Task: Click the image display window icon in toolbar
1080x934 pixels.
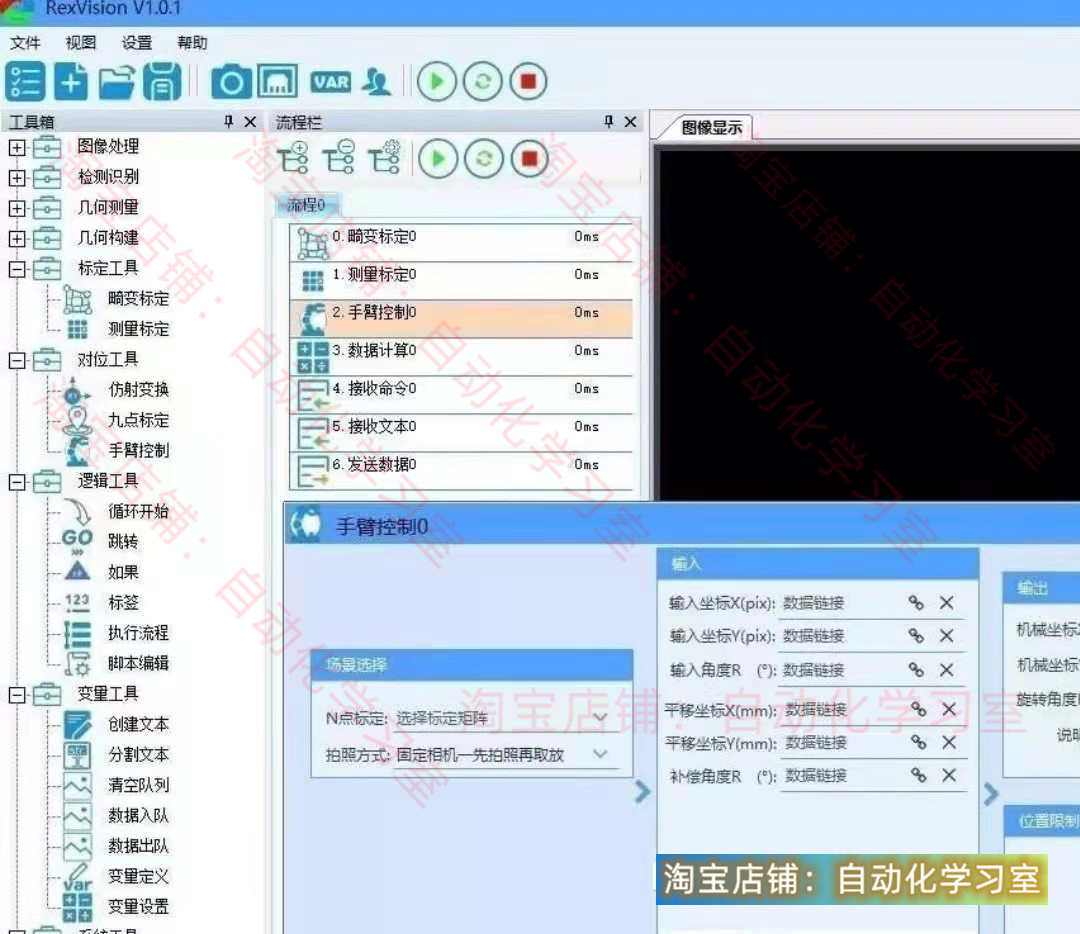Action: [x=278, y=81]
